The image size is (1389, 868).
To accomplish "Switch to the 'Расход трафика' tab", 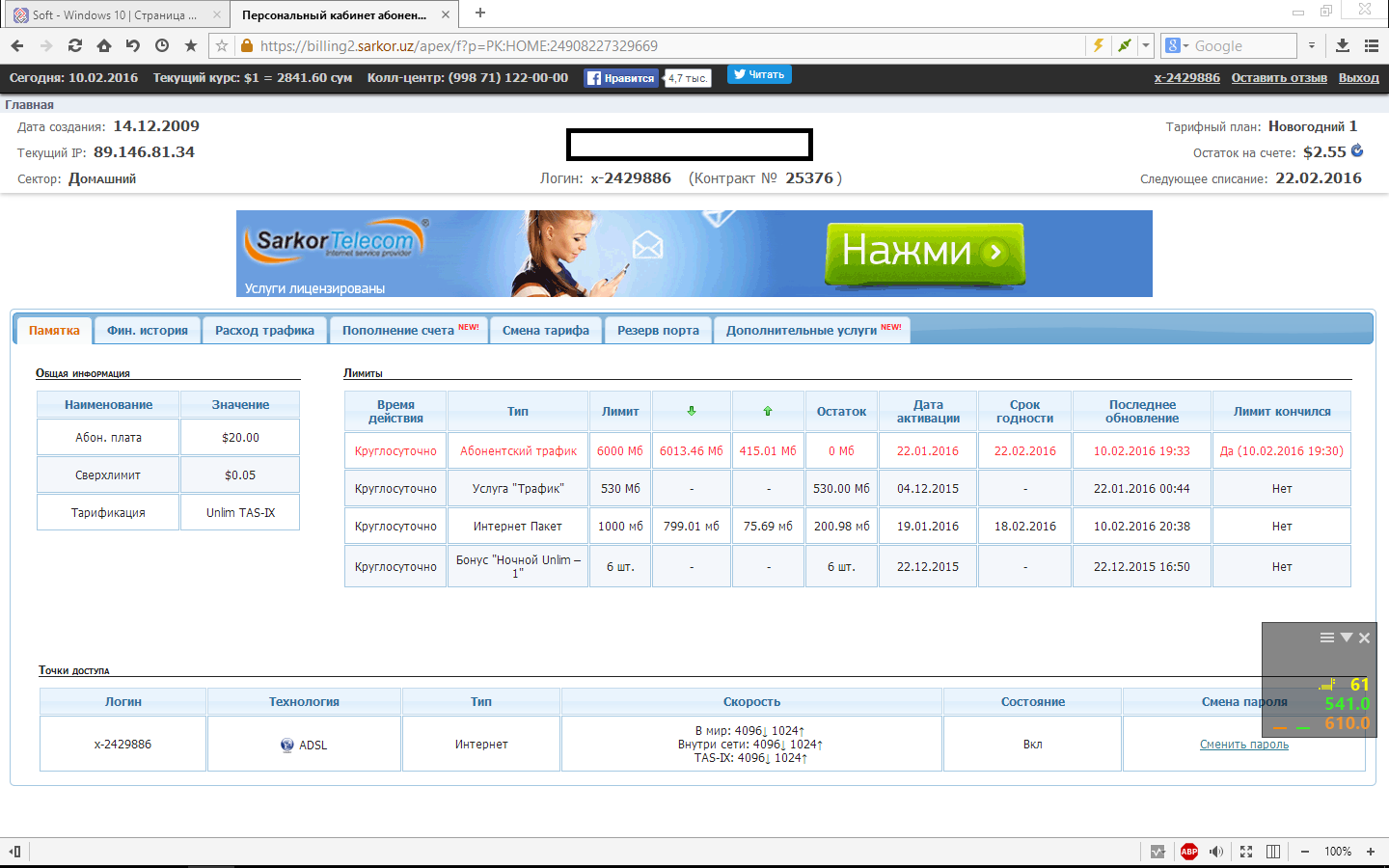I will click(265, 330).
